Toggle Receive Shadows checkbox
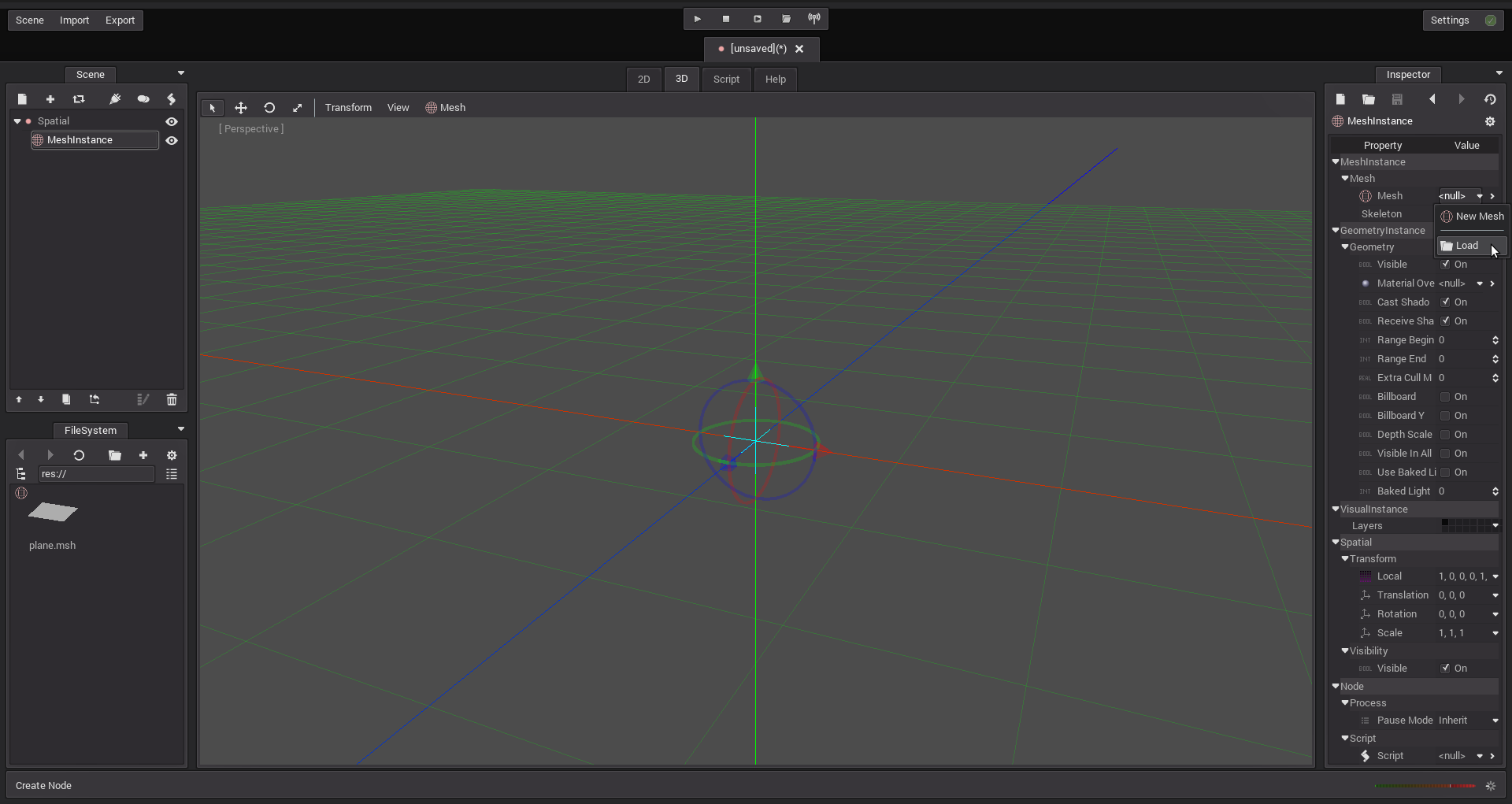 (x=1445, y=321)
